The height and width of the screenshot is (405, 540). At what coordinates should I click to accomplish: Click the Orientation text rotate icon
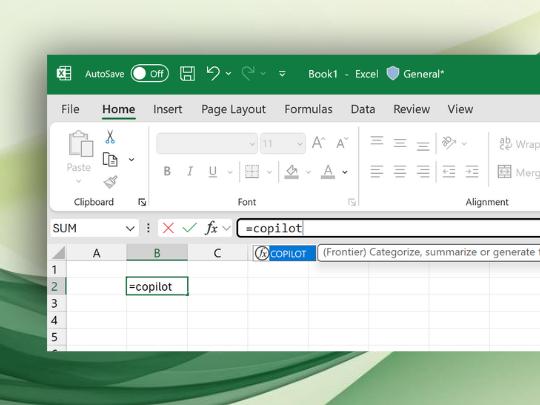[x=449, y=143]
